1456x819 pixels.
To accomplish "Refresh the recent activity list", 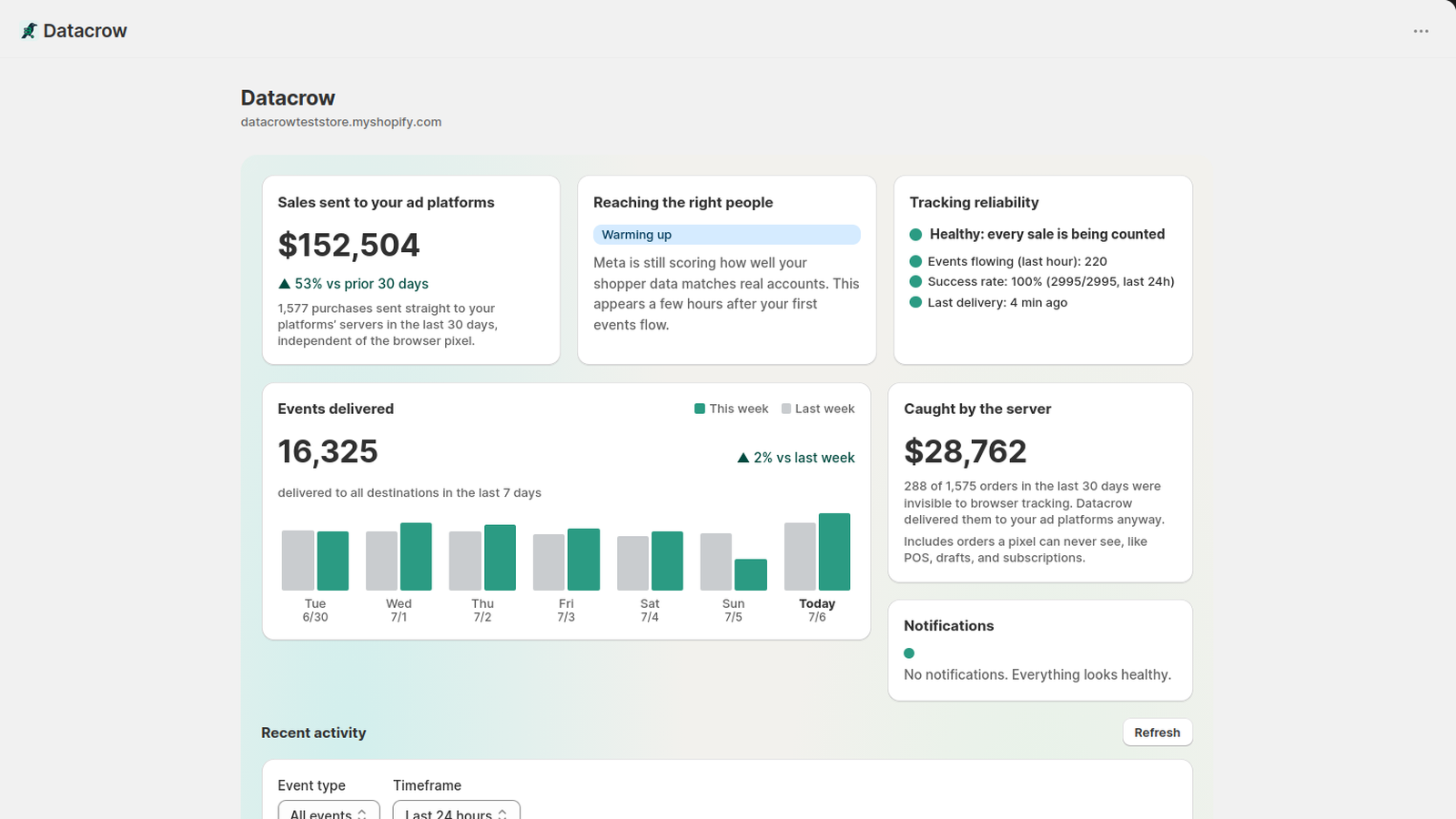I will (1157, 733).
